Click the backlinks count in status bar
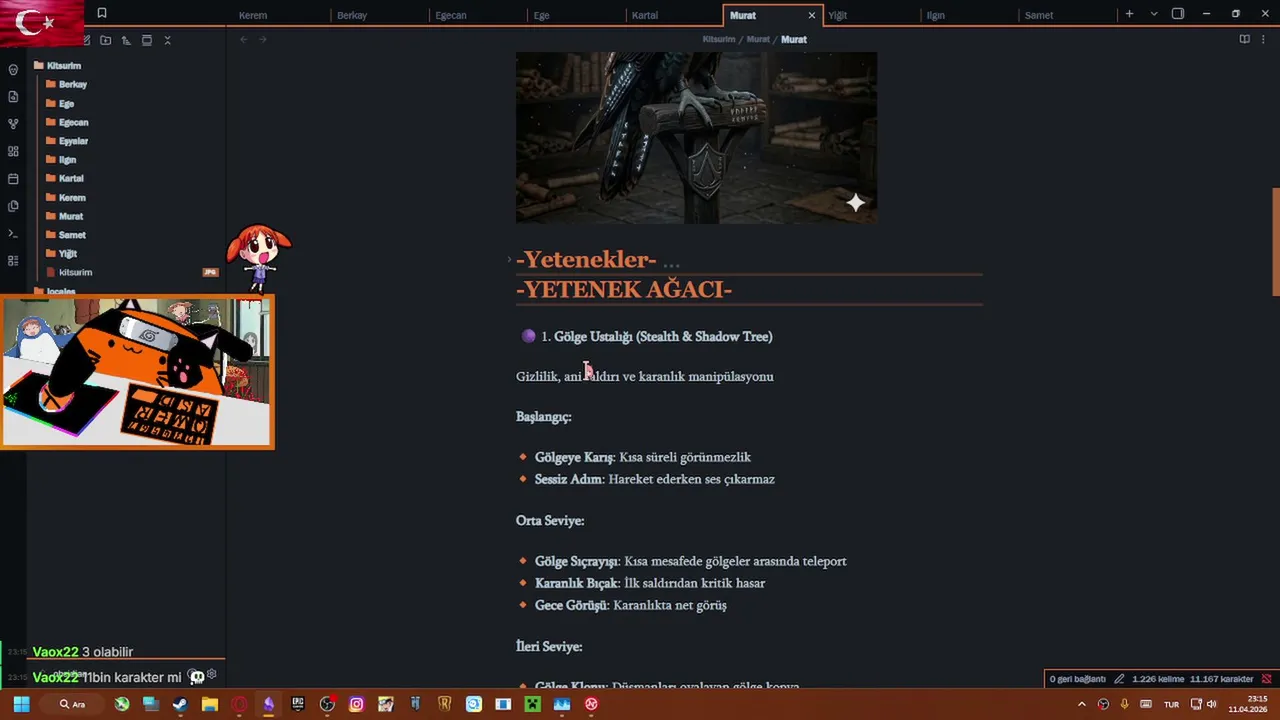 (x=1077, y=679)
